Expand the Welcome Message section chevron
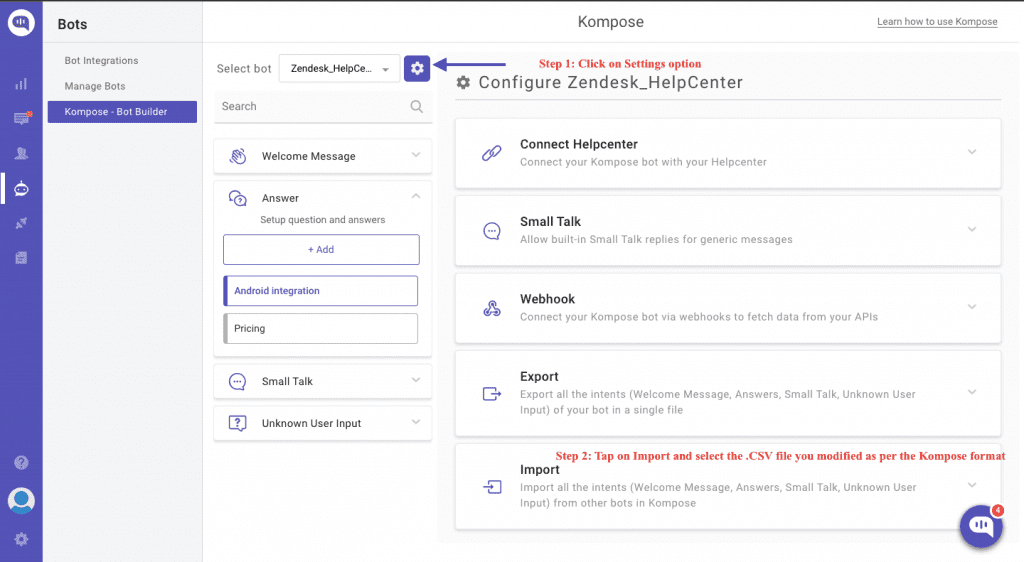This screenshot has width=1024, height=562. (x=416, y=155)
